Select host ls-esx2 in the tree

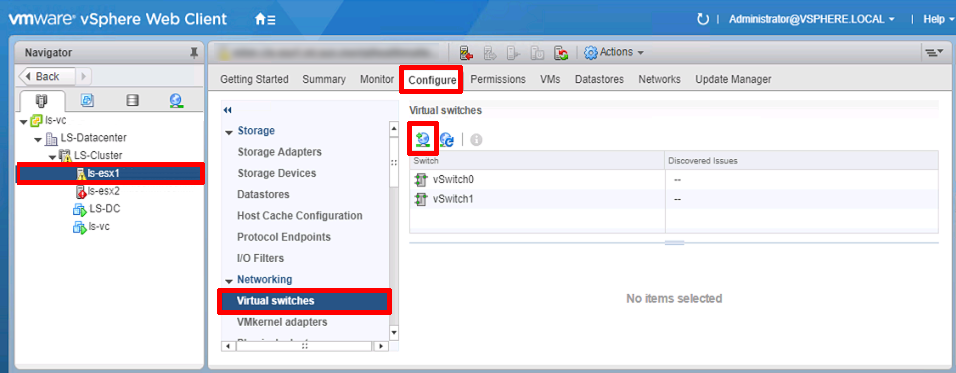click(x=104, y=191)
